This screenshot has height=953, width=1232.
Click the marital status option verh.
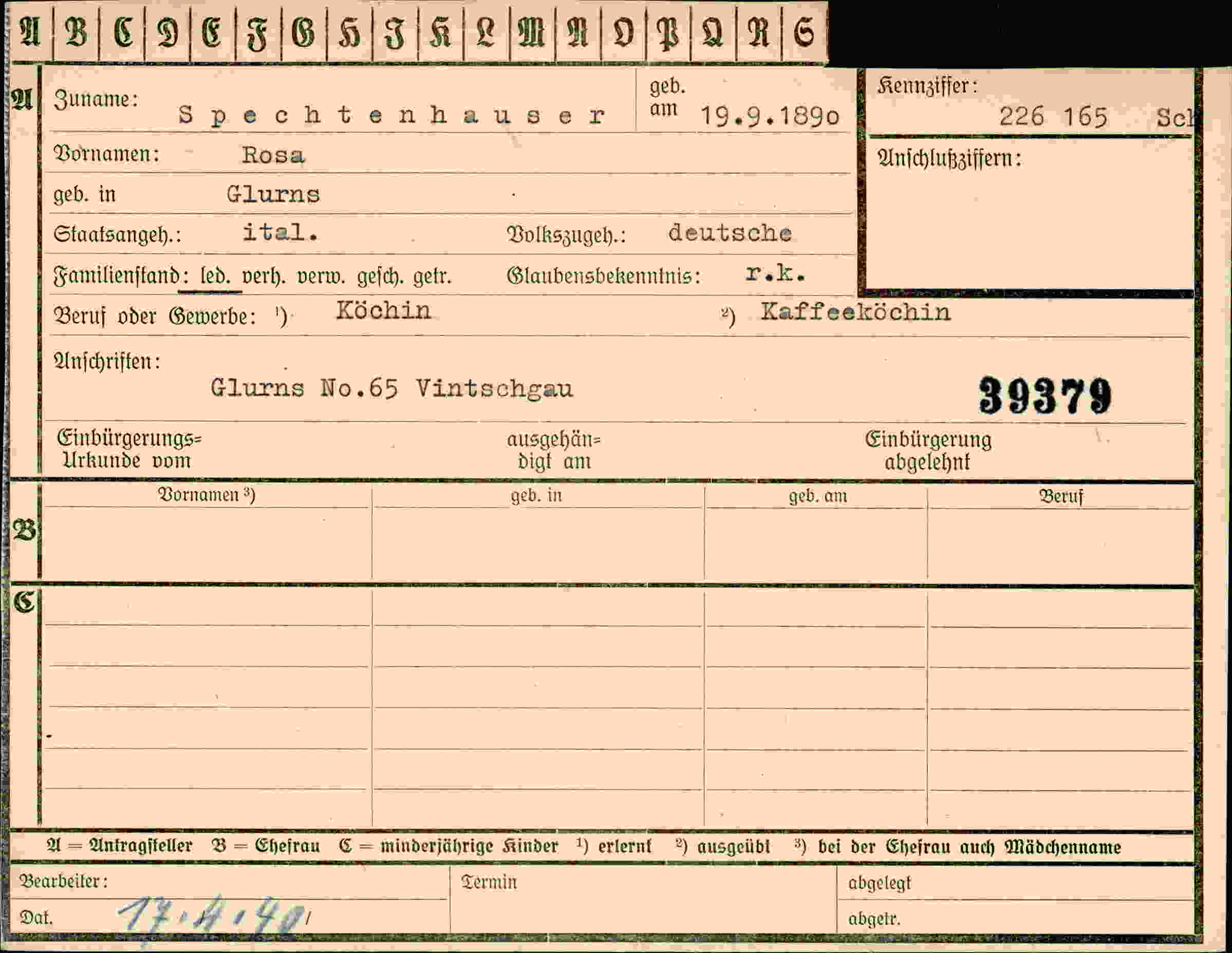point(264,276)
